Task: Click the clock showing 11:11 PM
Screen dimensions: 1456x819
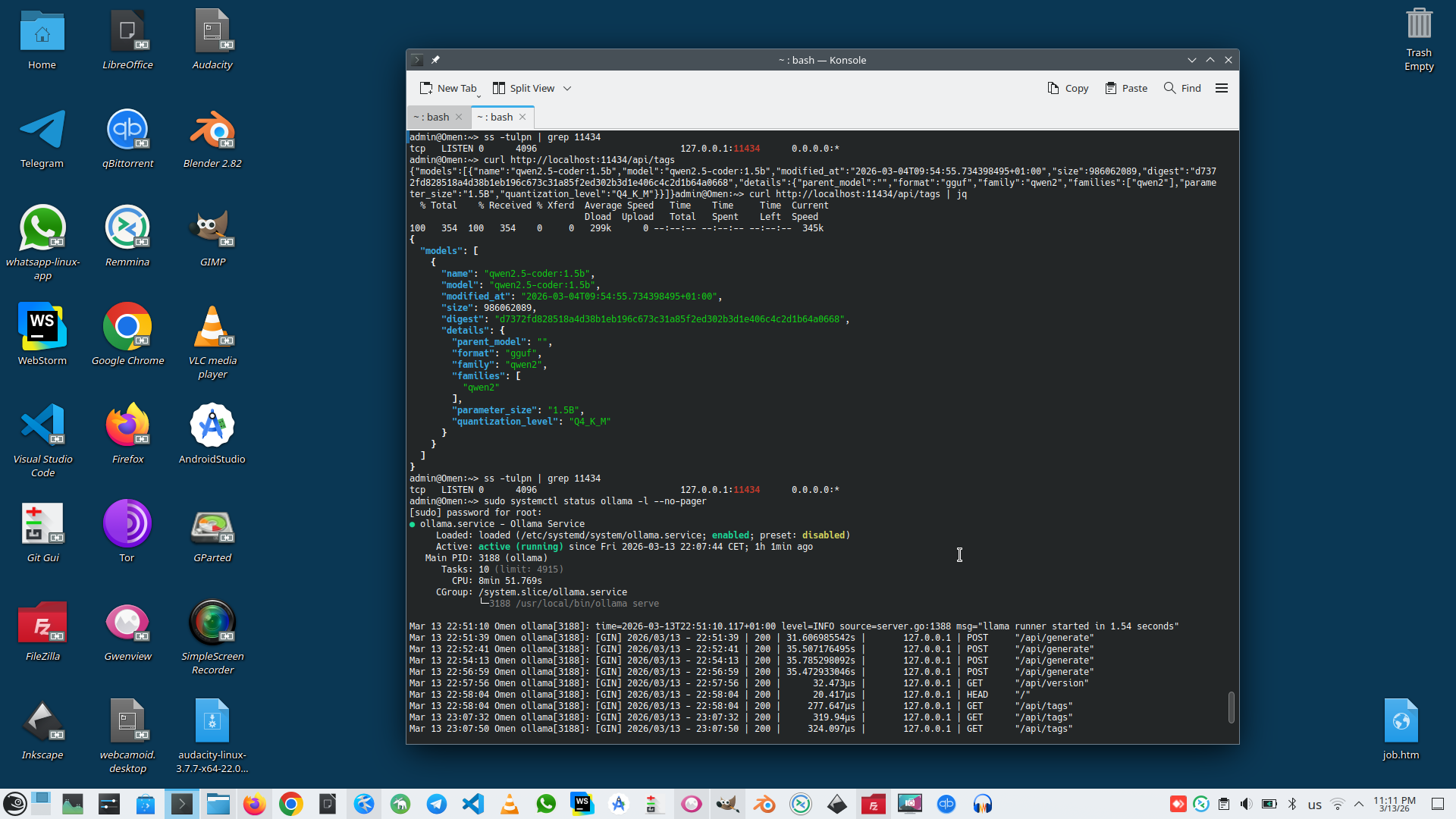Action: pos(1394,804)
